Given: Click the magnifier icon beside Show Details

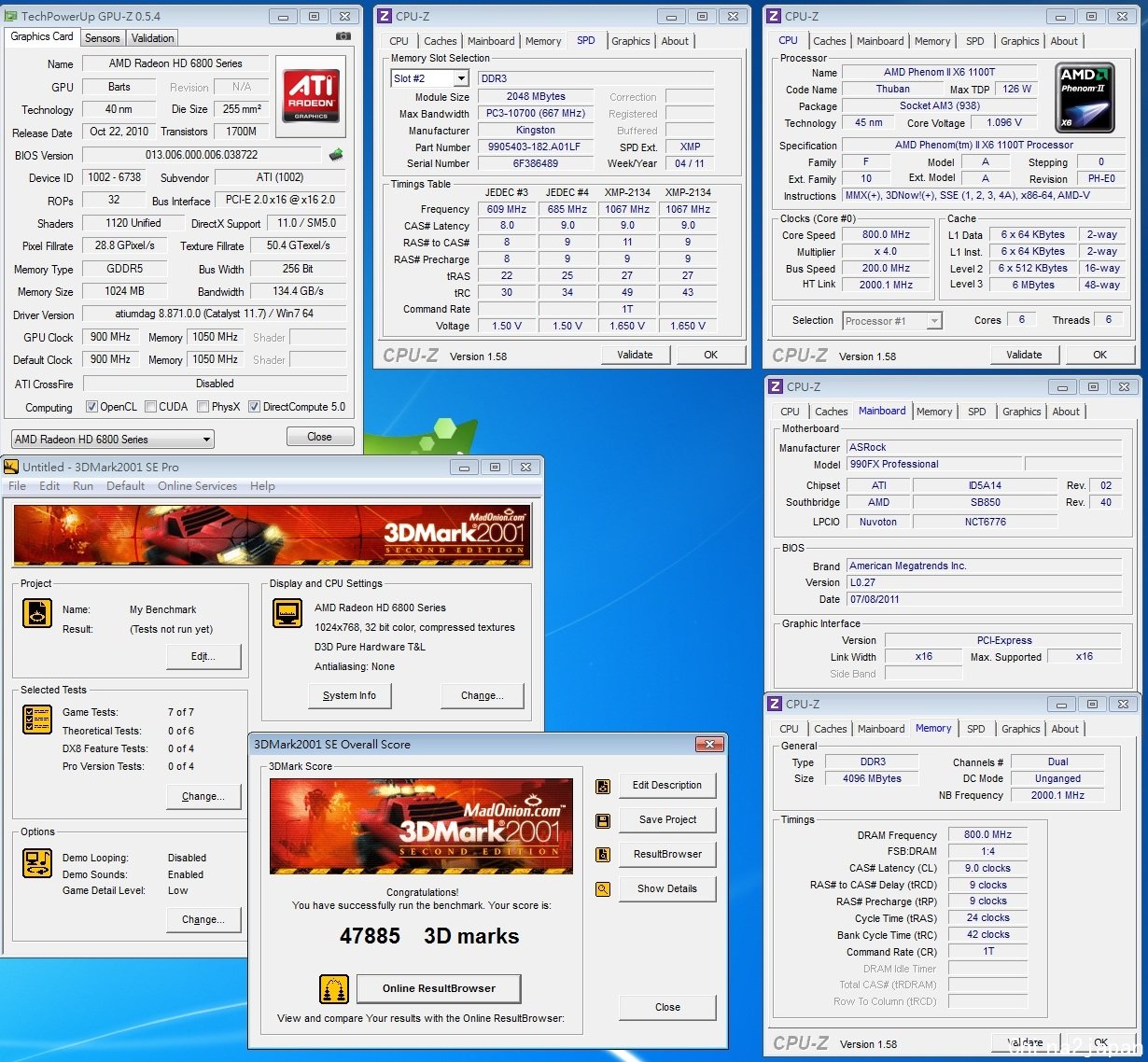Looking at the screenshot, I should (603, 889).
